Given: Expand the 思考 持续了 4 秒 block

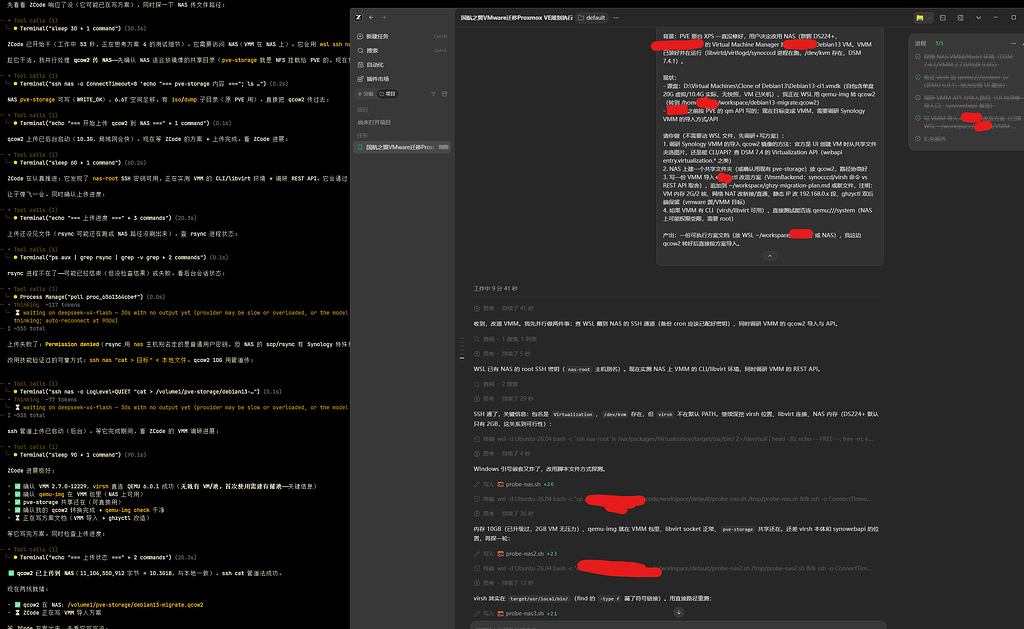Looking at the screenshot, I should point(502,453).
